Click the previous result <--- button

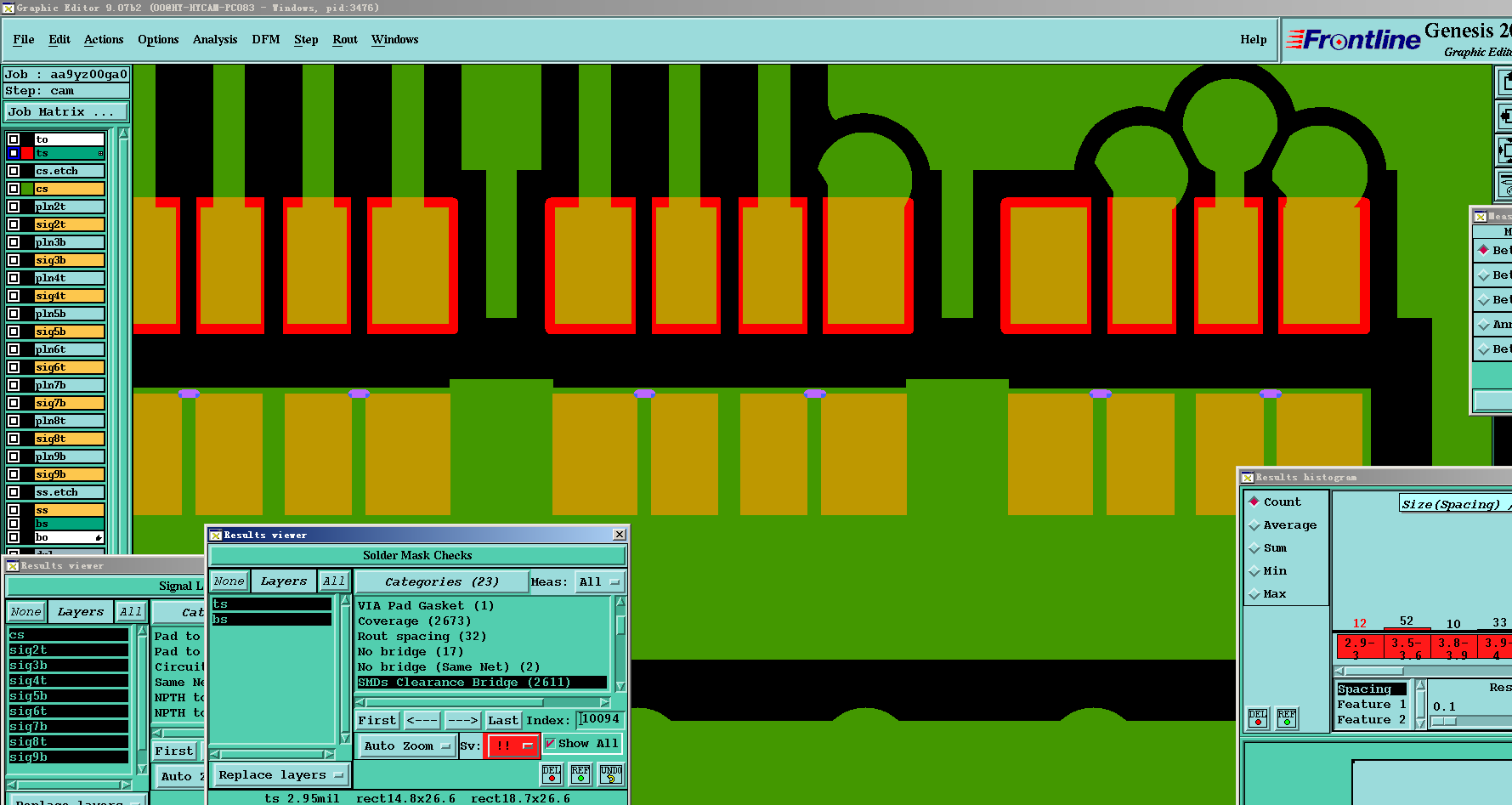422,721
